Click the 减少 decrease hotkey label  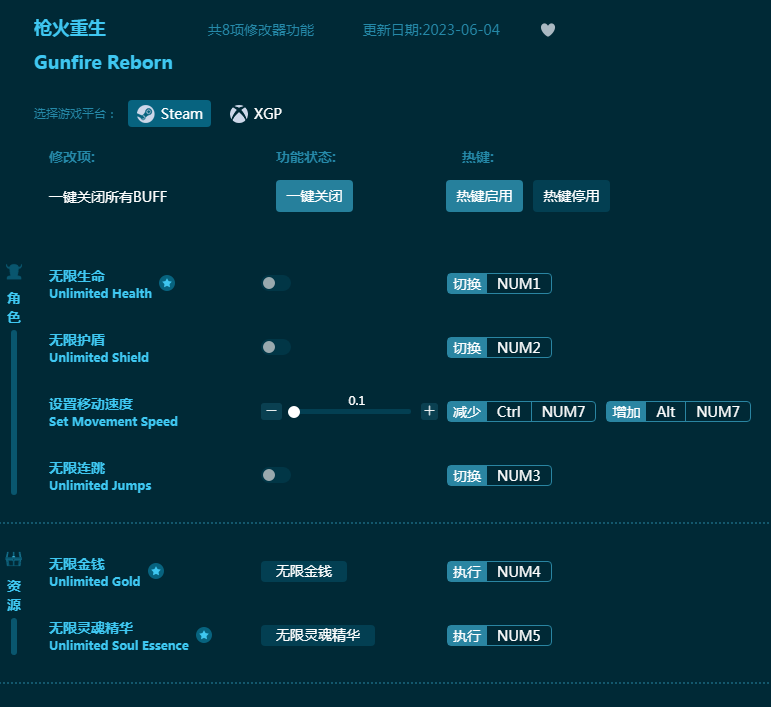(x=467, y=412)
